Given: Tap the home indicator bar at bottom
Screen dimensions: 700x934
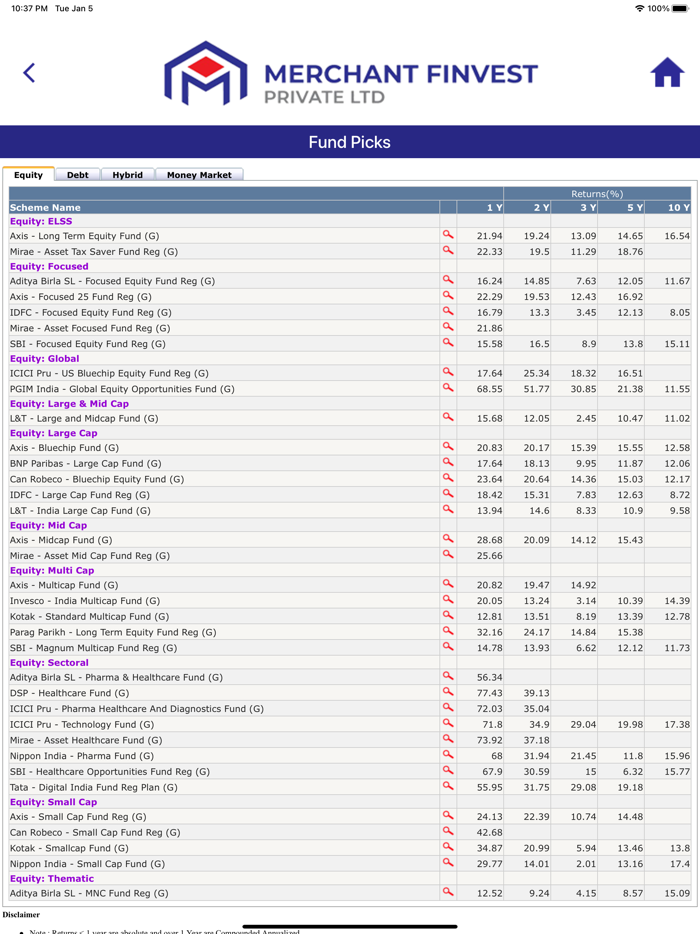Looking at the screenshot, I should 350,926.
